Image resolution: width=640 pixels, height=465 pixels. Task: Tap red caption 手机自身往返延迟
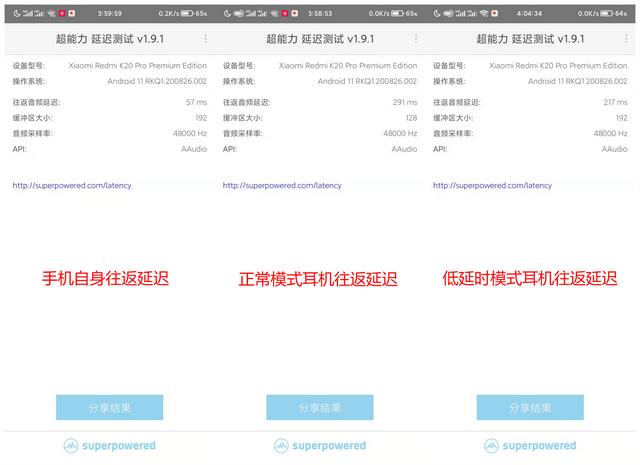(105, 278)
